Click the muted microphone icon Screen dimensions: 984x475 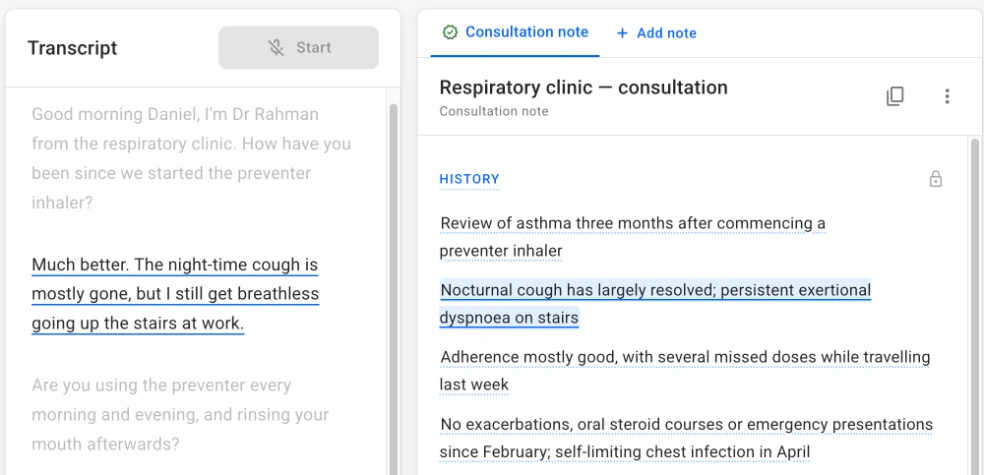coord(275,48)
